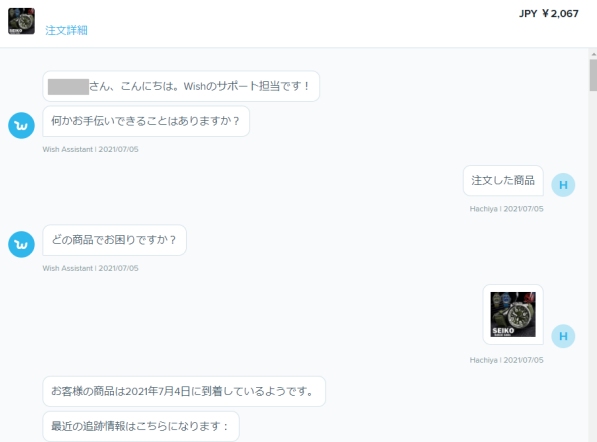Image resolution: width=597 pixels, height=442 pixels.
Task: Click the first Wish Assistant 2021/07/05 timestamp
Action: pyautogui.click(x=90, y=149)
